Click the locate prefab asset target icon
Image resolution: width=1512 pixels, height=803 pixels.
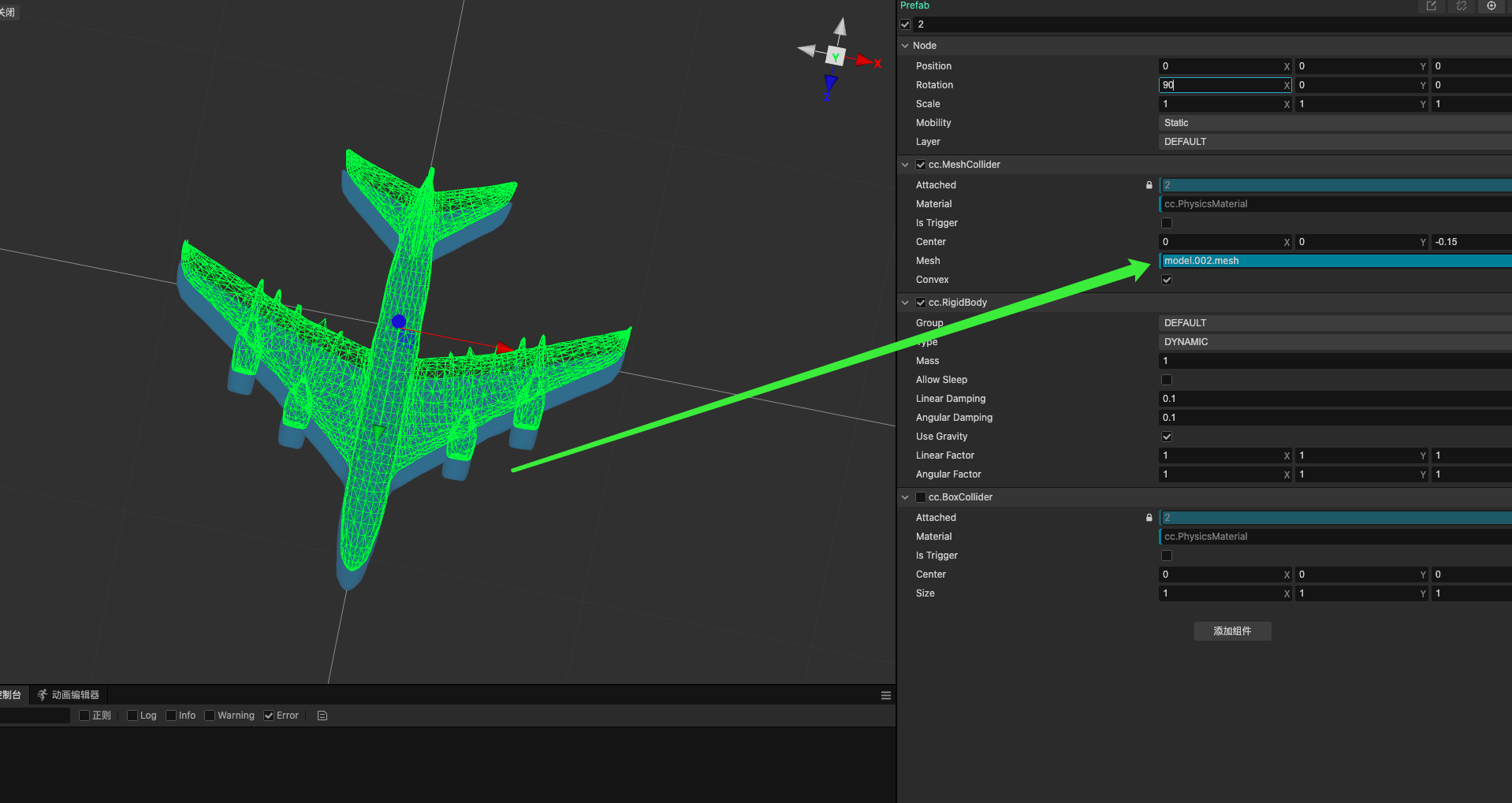click(1492, 6)
